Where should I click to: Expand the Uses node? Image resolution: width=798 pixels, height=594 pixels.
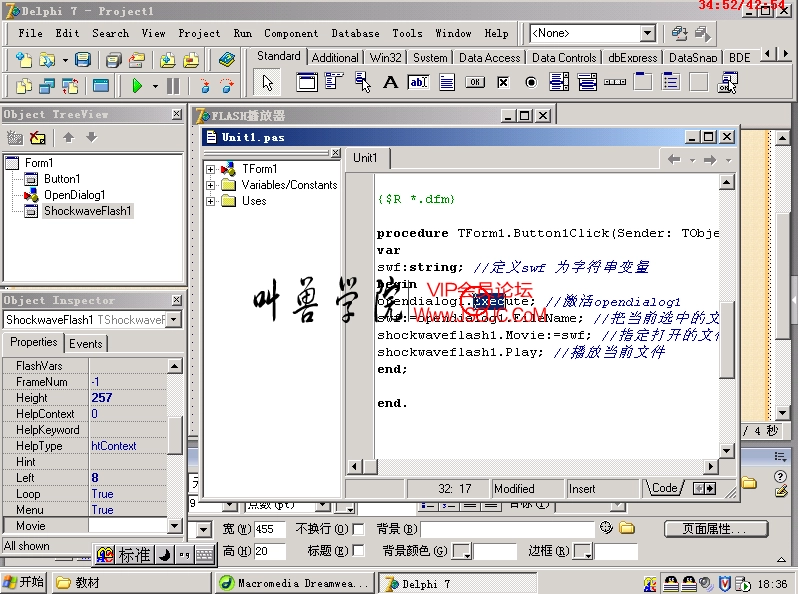pyautogui.click(x=210, y=202)
